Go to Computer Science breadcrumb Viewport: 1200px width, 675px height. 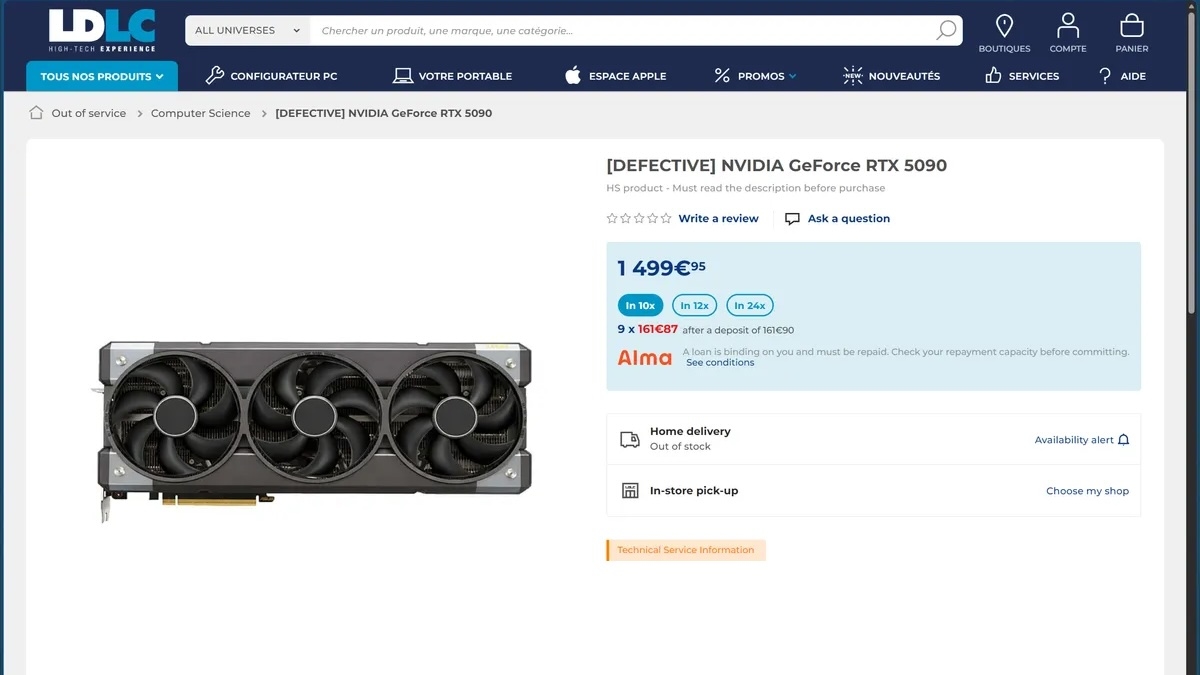pos(201,113)
